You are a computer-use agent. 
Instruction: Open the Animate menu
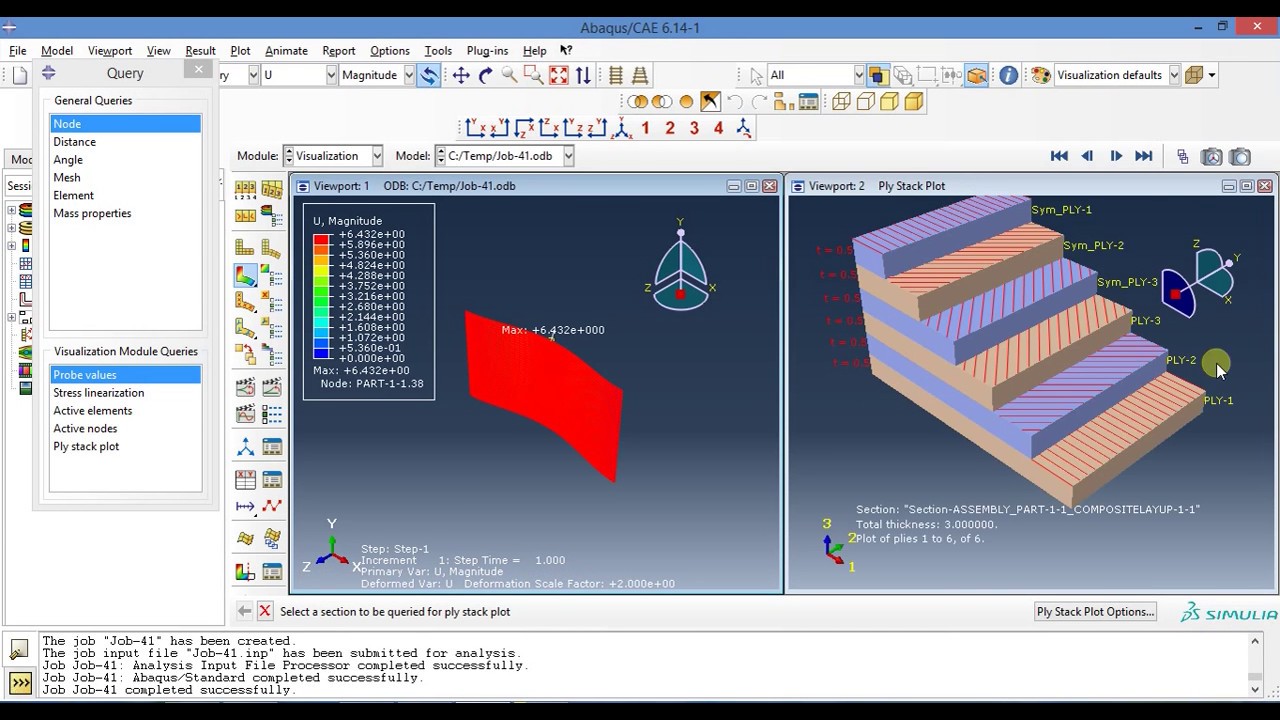[x=286, y=50]
